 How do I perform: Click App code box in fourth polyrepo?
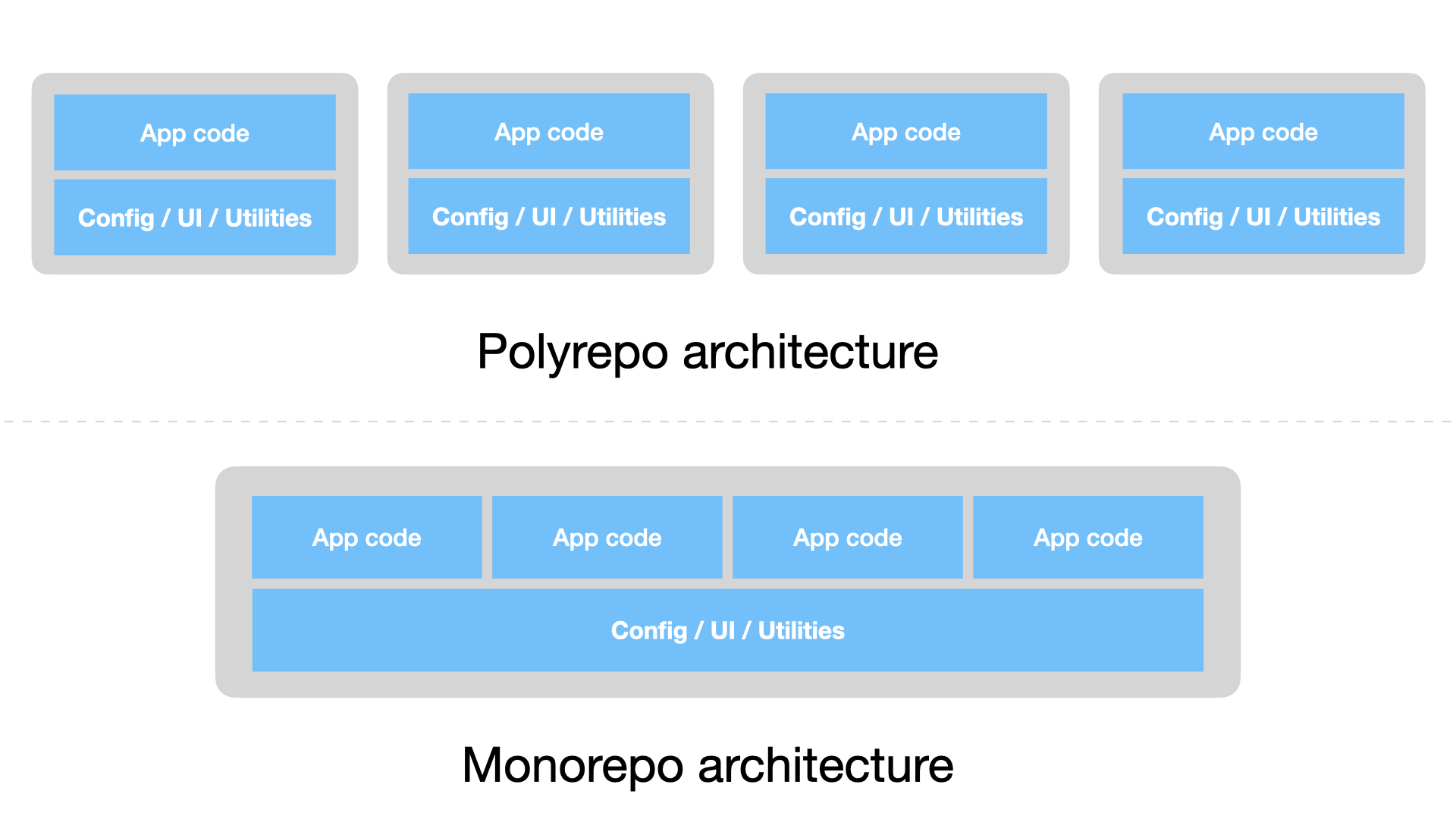(1263, 132)
